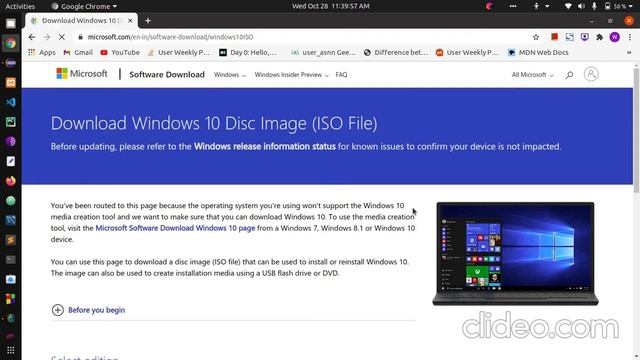Open the Screenshot camera icon in dock
The width and height of the screenshot is (640, 360).
(x=11, y=279)
